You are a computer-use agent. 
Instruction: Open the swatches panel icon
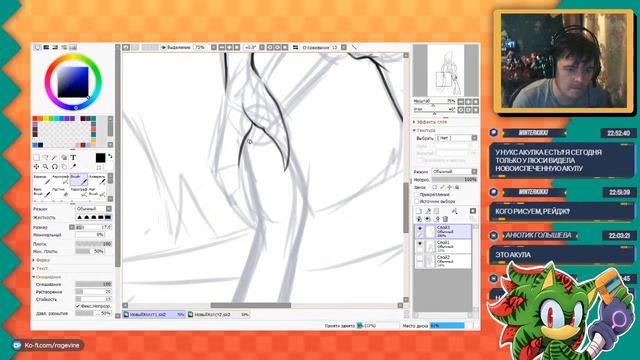[x=73, y=48]
